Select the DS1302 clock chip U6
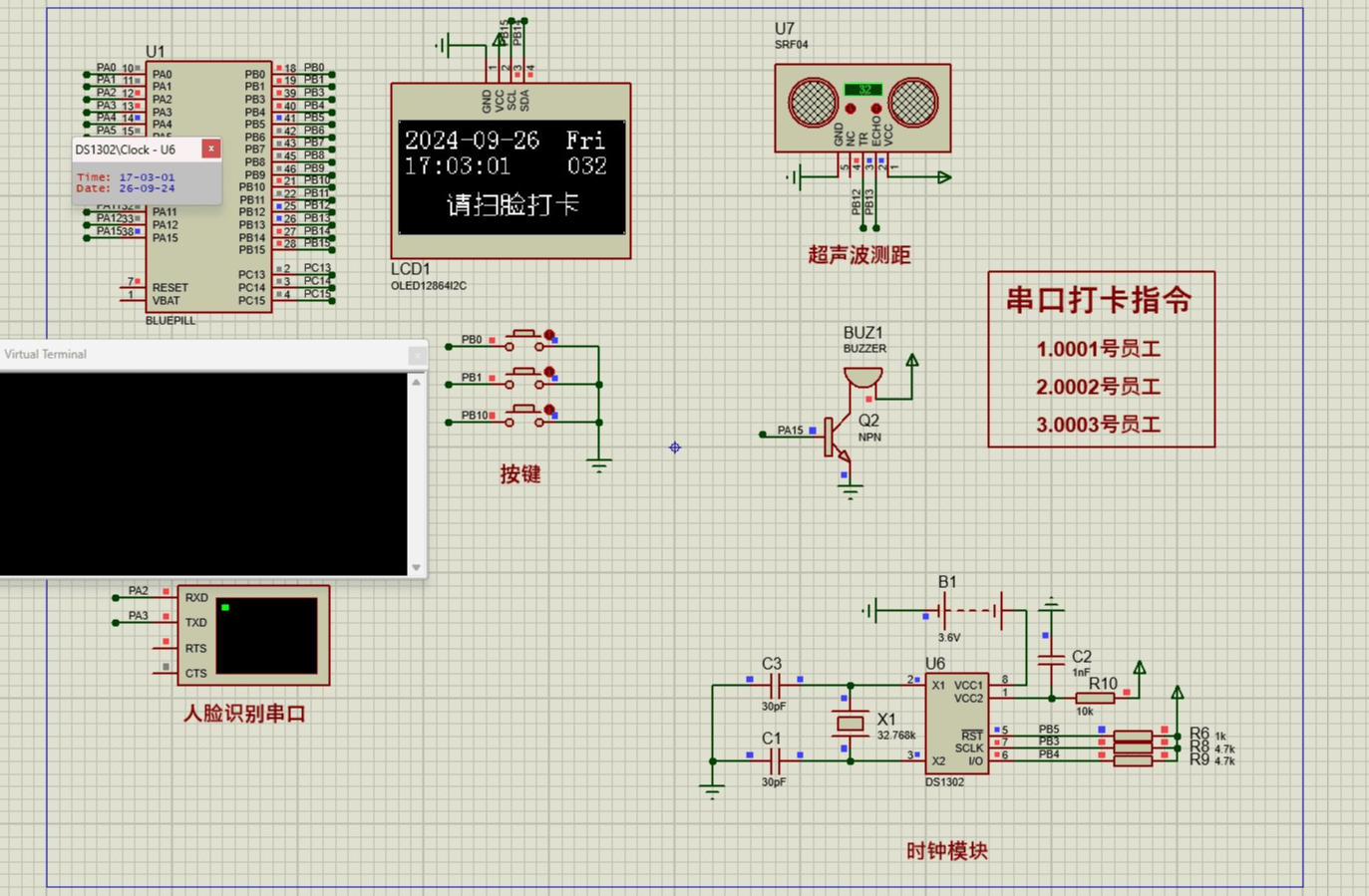The width and height of the screenshot is (1369, 896). point(959,723)
